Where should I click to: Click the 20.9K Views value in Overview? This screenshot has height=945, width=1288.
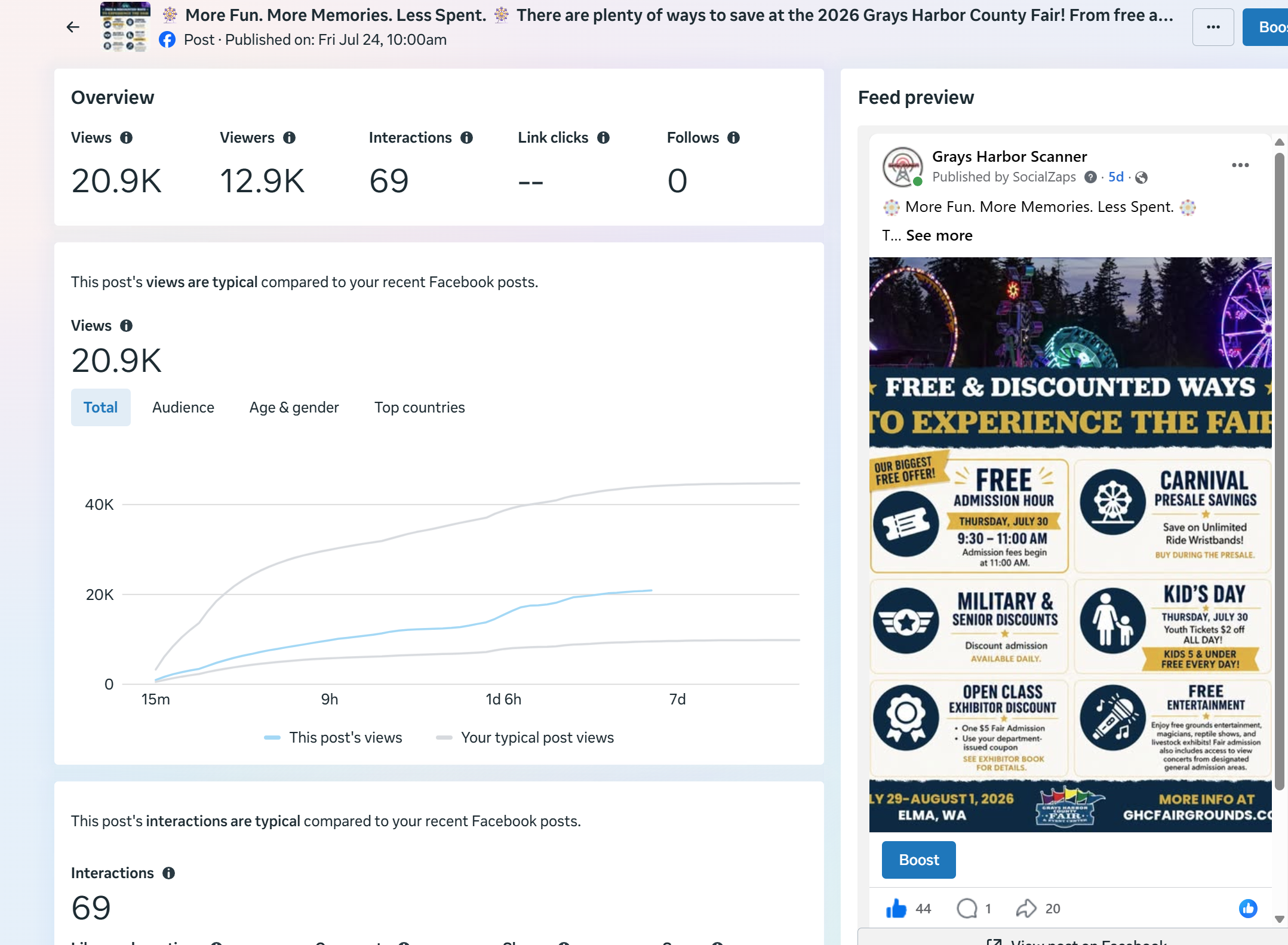[x=116, y=181]
